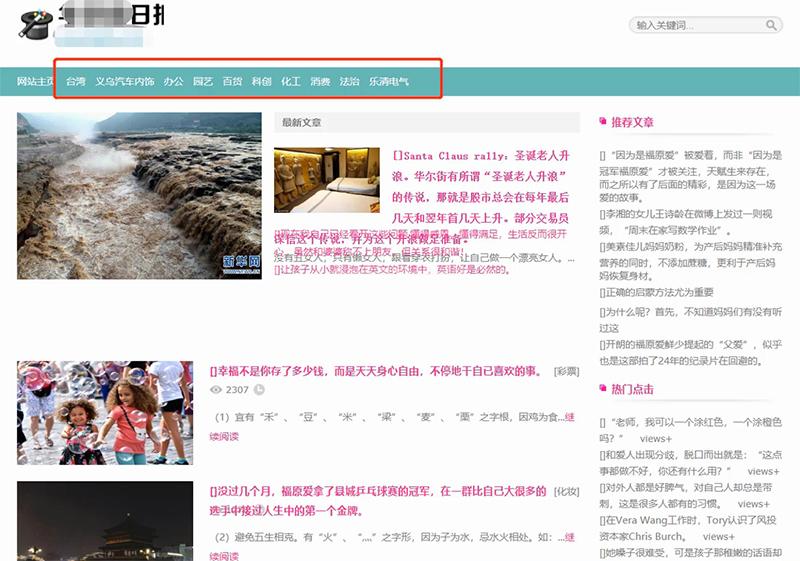Select 台湾 in the navigation bar
This screenshot has width=800, height=561.
(76, 82)
